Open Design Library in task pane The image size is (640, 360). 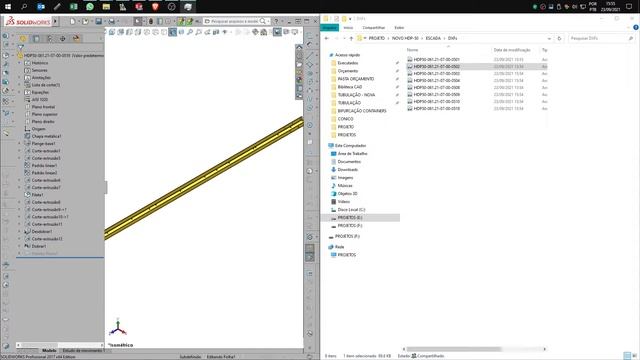[x=299, y=56]
